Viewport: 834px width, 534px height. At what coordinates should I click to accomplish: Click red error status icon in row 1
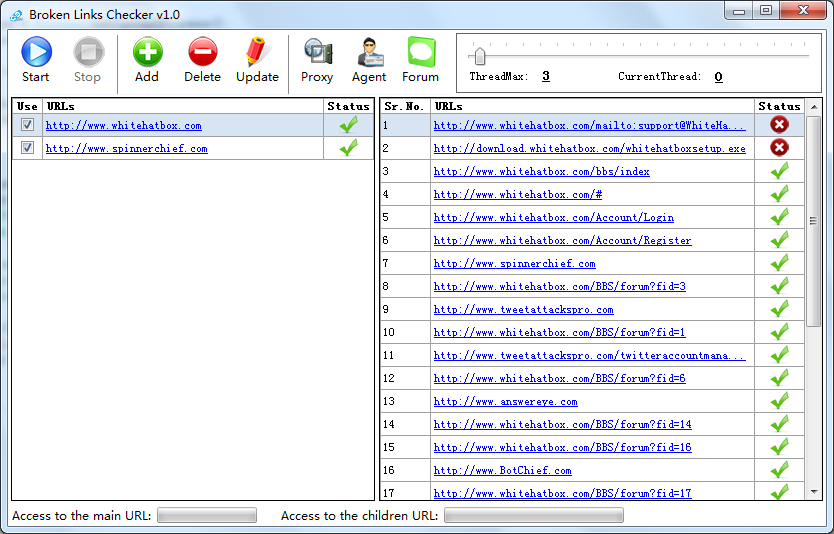[779, 125]
